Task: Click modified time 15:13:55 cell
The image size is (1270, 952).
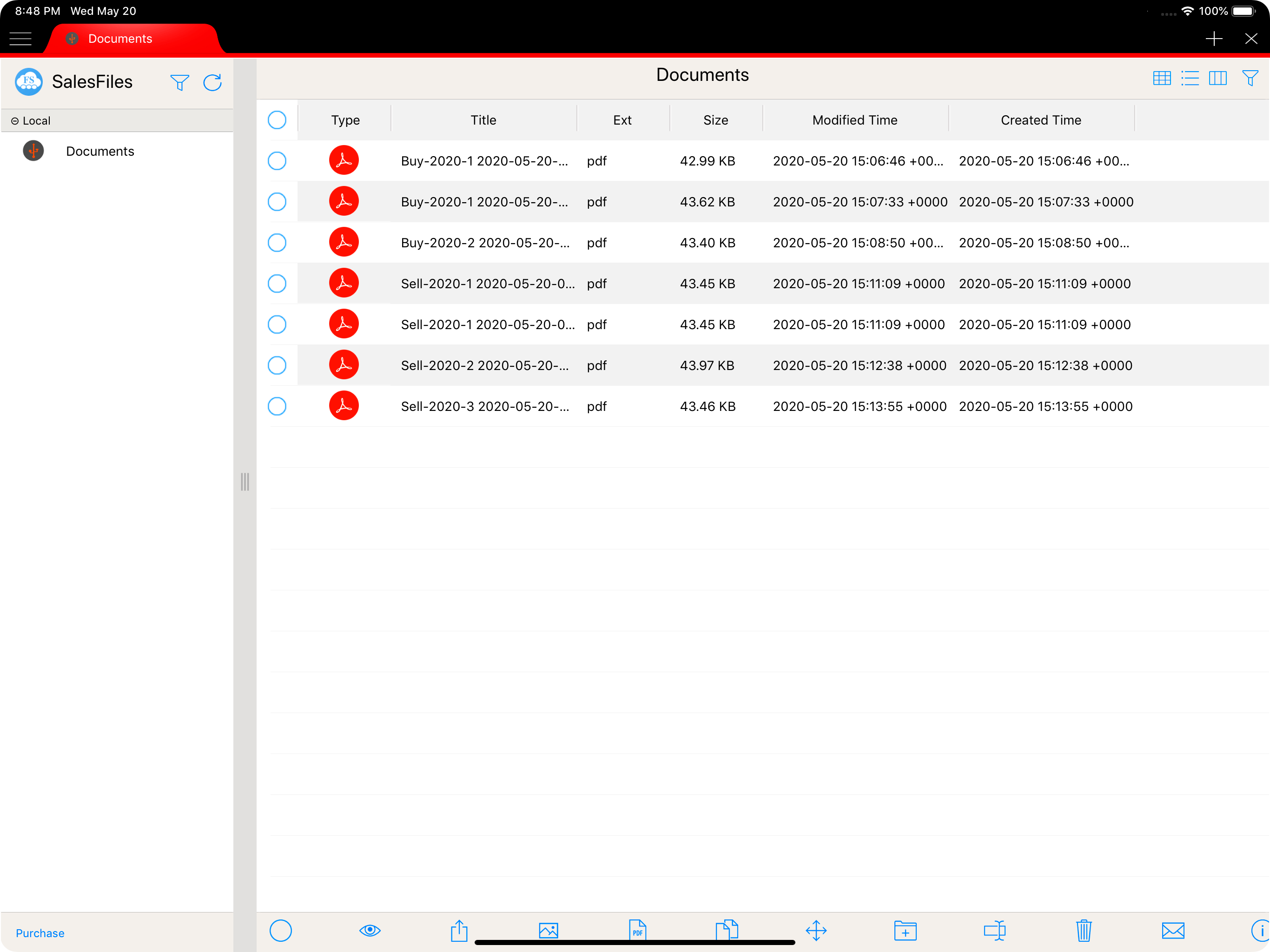Action: [x=860, y=406]
